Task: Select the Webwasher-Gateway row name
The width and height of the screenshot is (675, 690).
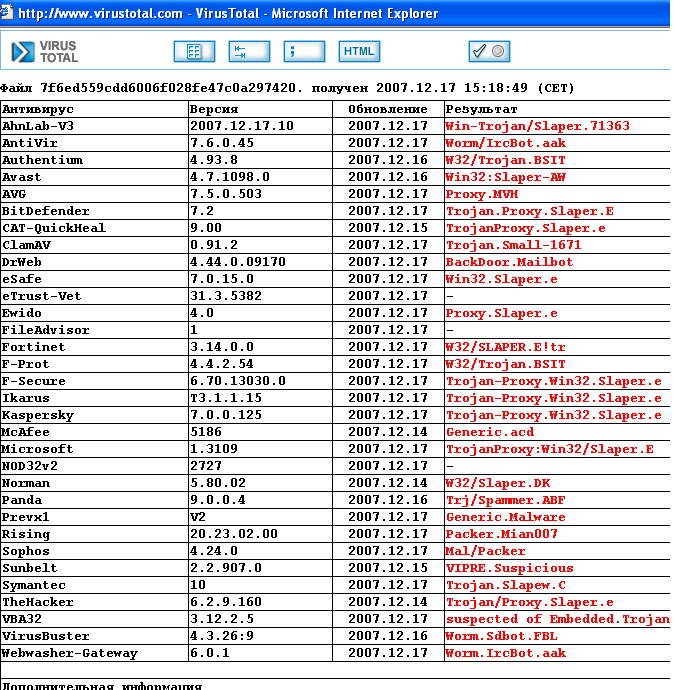Action: point(70,653)
